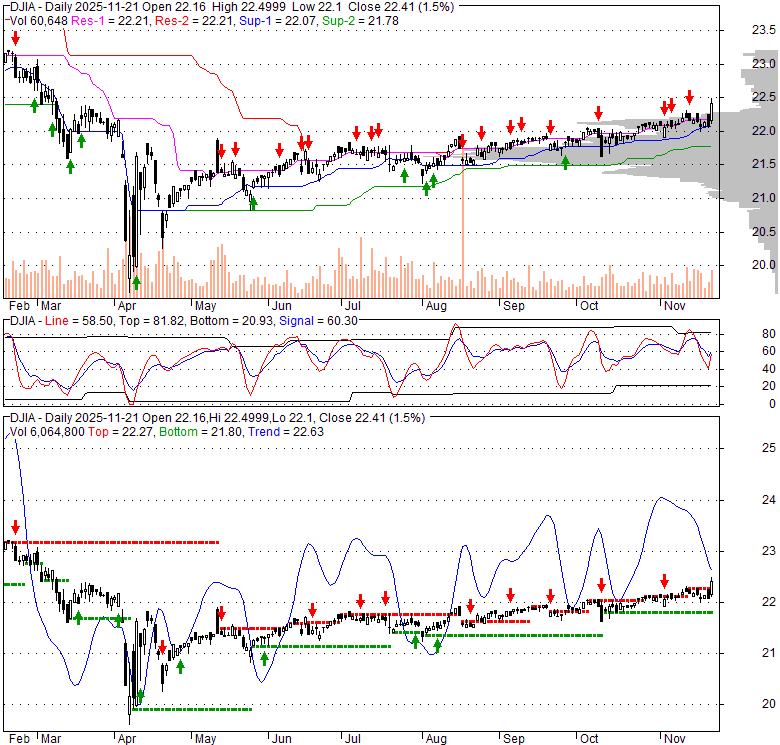This screenshot has height=745, width=780.
Task: Select 'Aug' on the top chart time axis
Action: 436,306
